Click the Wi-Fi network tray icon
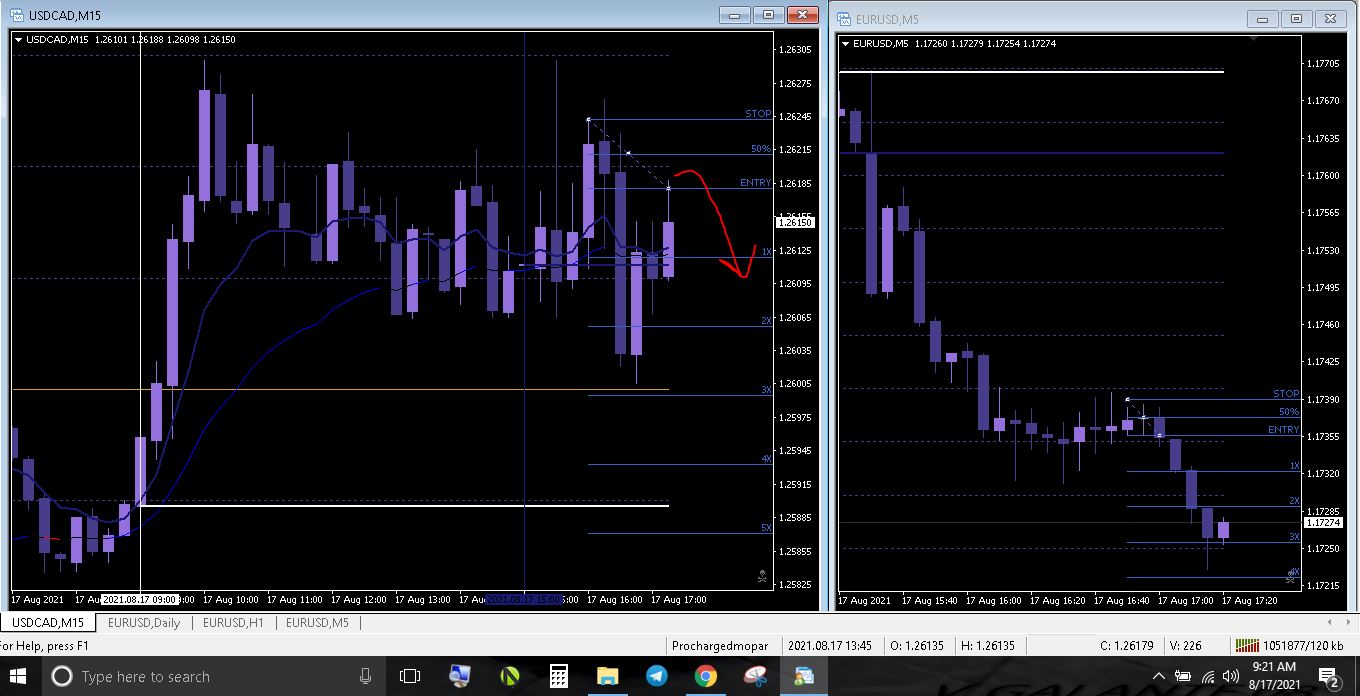 coord(1208,677)
